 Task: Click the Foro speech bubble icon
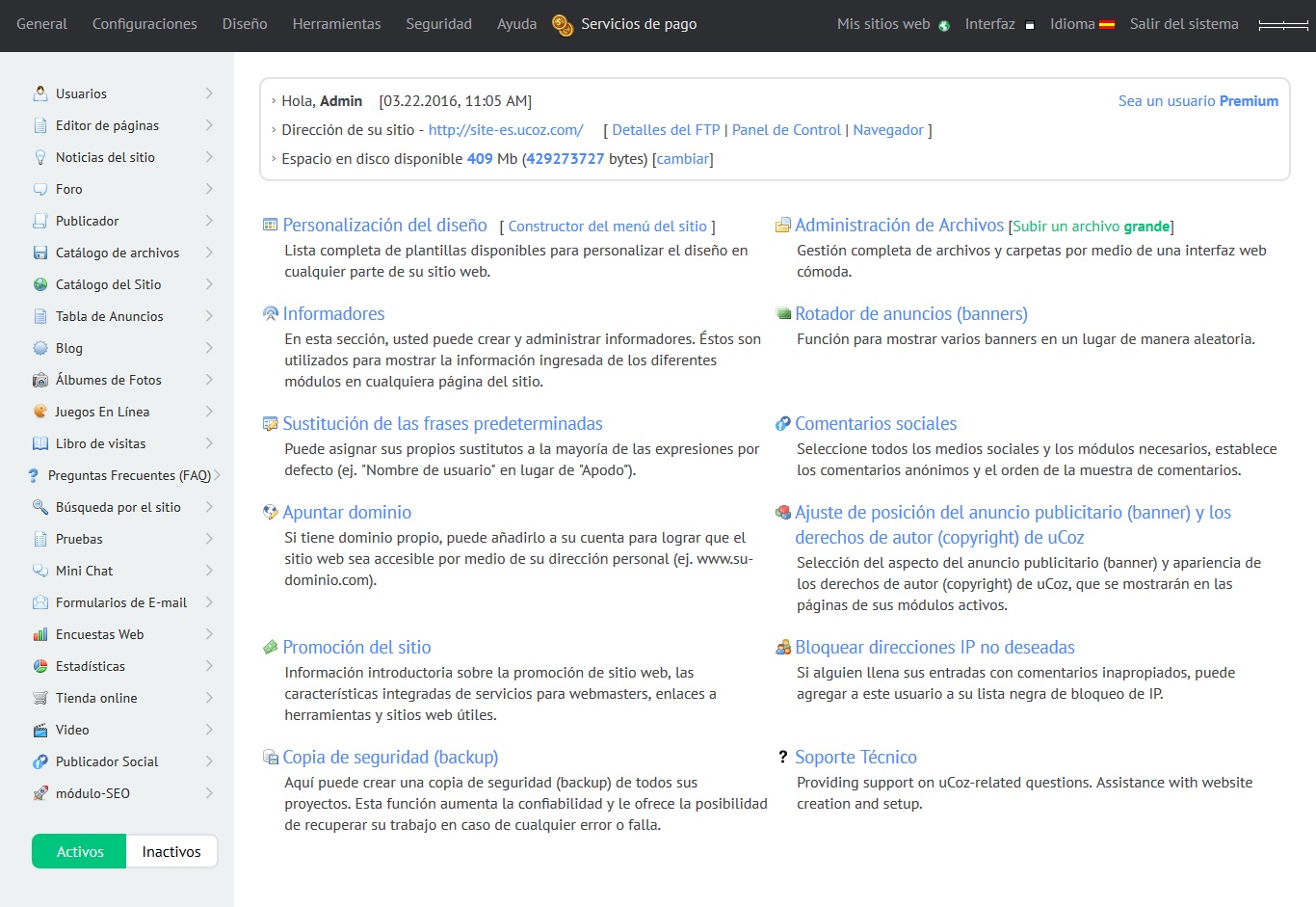tap(40, 189)
